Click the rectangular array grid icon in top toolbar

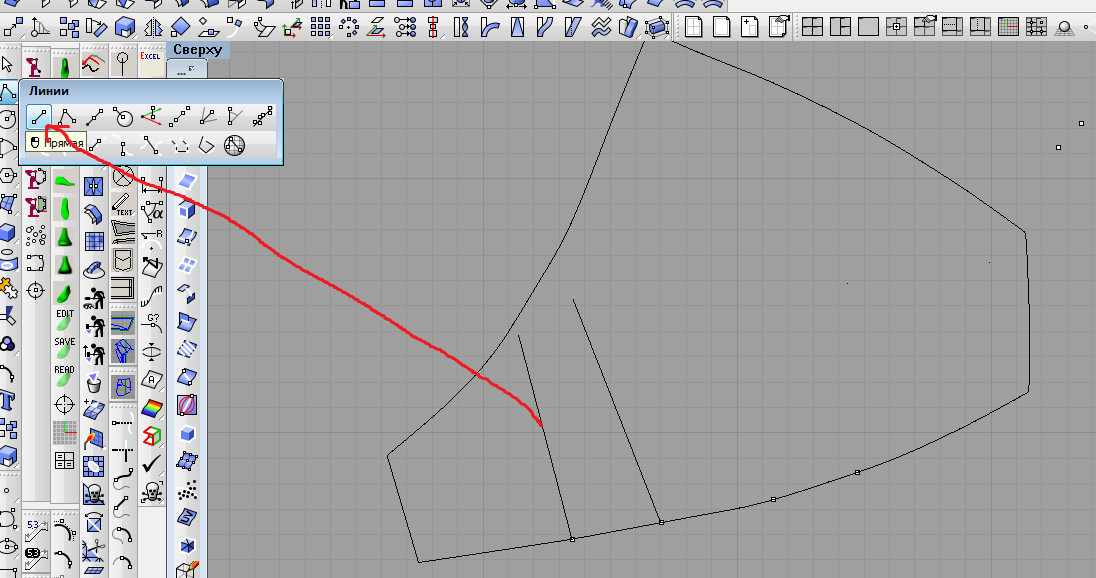(x=320, y=27)
